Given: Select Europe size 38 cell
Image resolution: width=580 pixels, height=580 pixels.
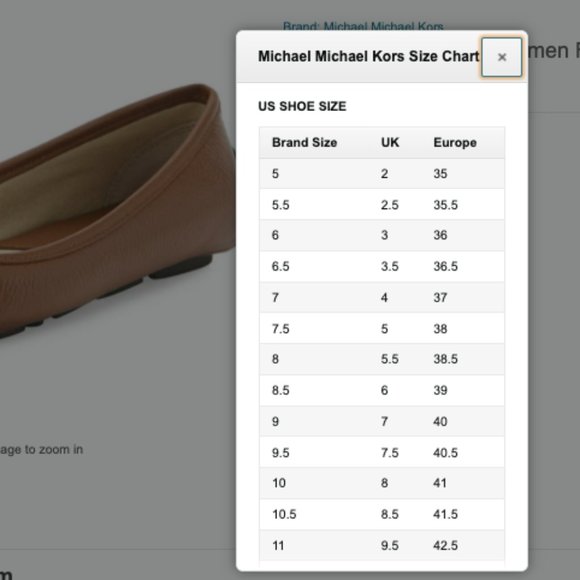Looking at the screenshot, I should tap(440, 328).
